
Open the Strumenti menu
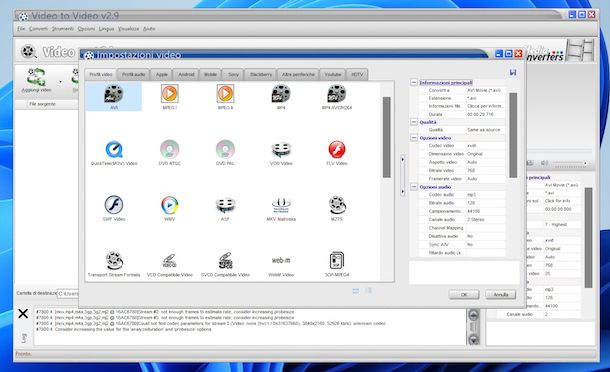pos(63,29)
